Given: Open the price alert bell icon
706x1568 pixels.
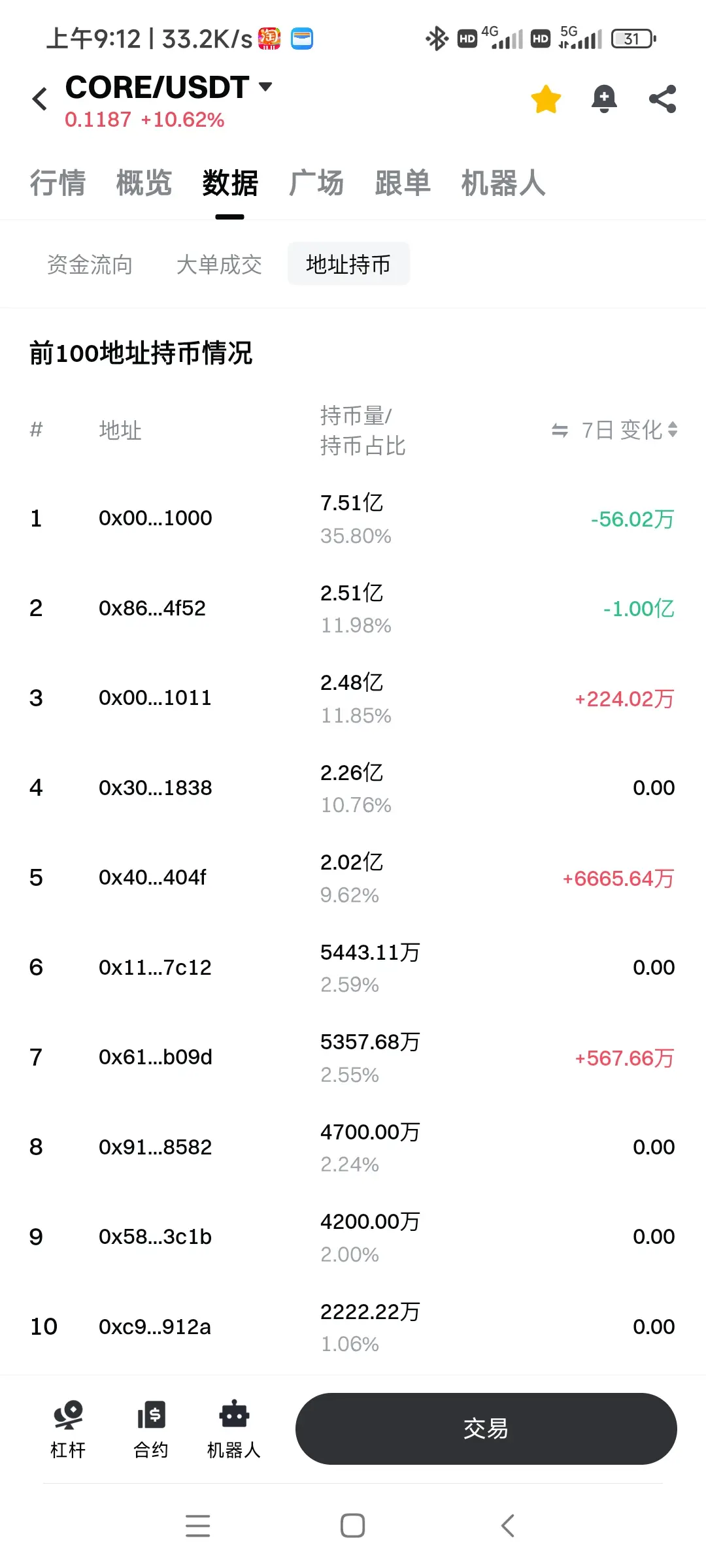Looking at the screenshot, I should point(604,99).
